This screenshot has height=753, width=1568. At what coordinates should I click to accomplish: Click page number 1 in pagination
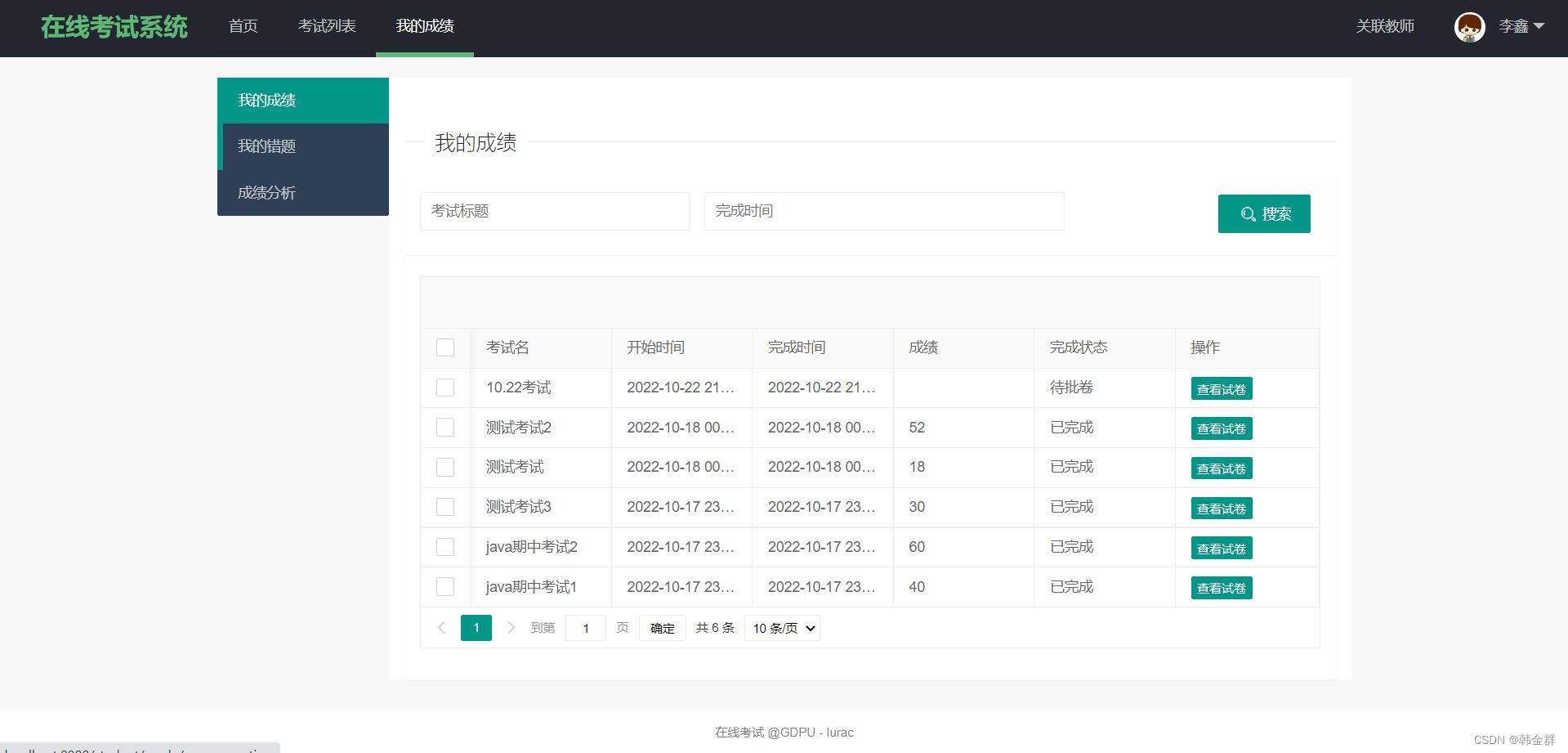476,628
